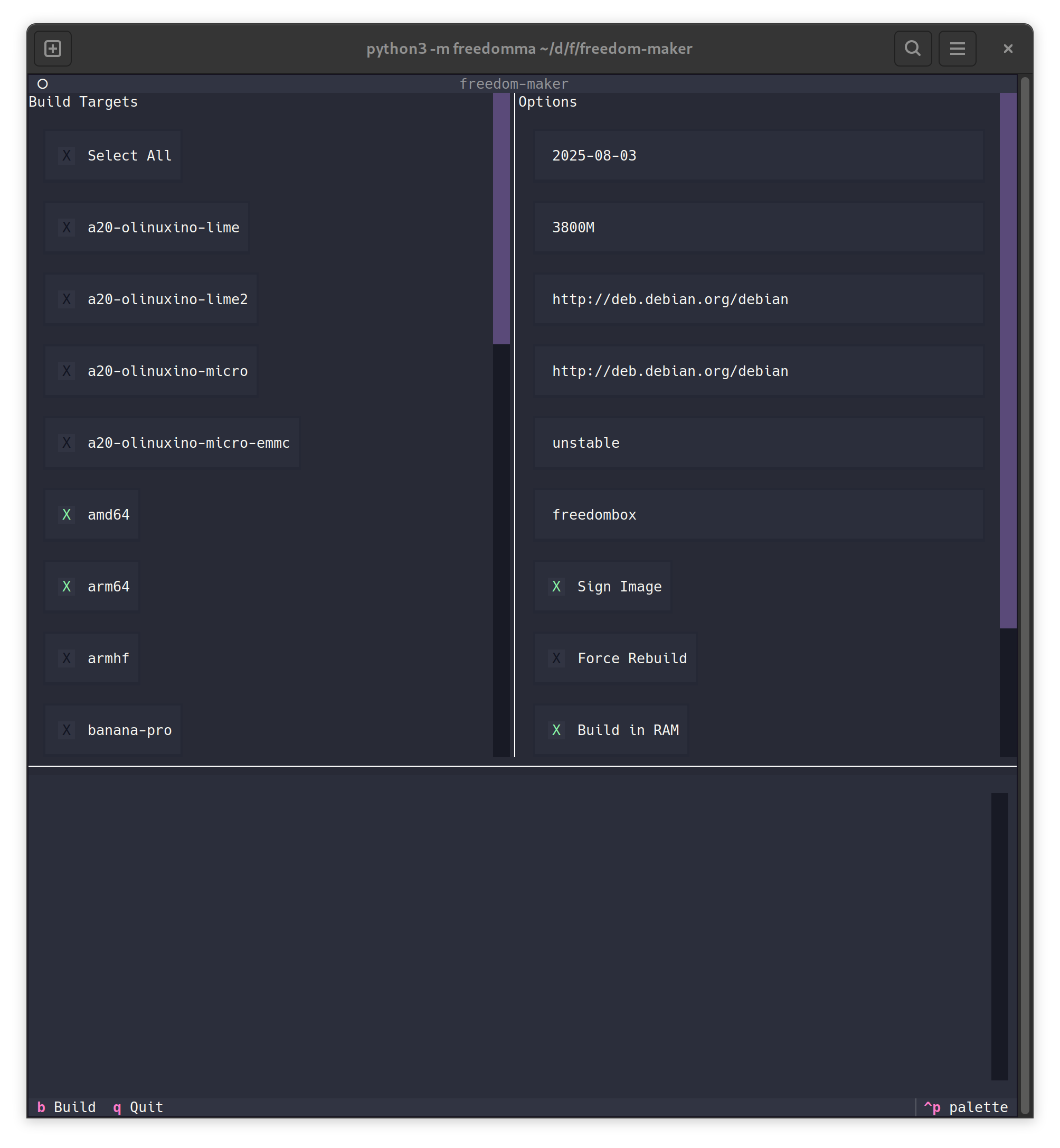This screenshot has height=1148, width=1060.
Task: Close the terminal window
Action: [1008, 49]
